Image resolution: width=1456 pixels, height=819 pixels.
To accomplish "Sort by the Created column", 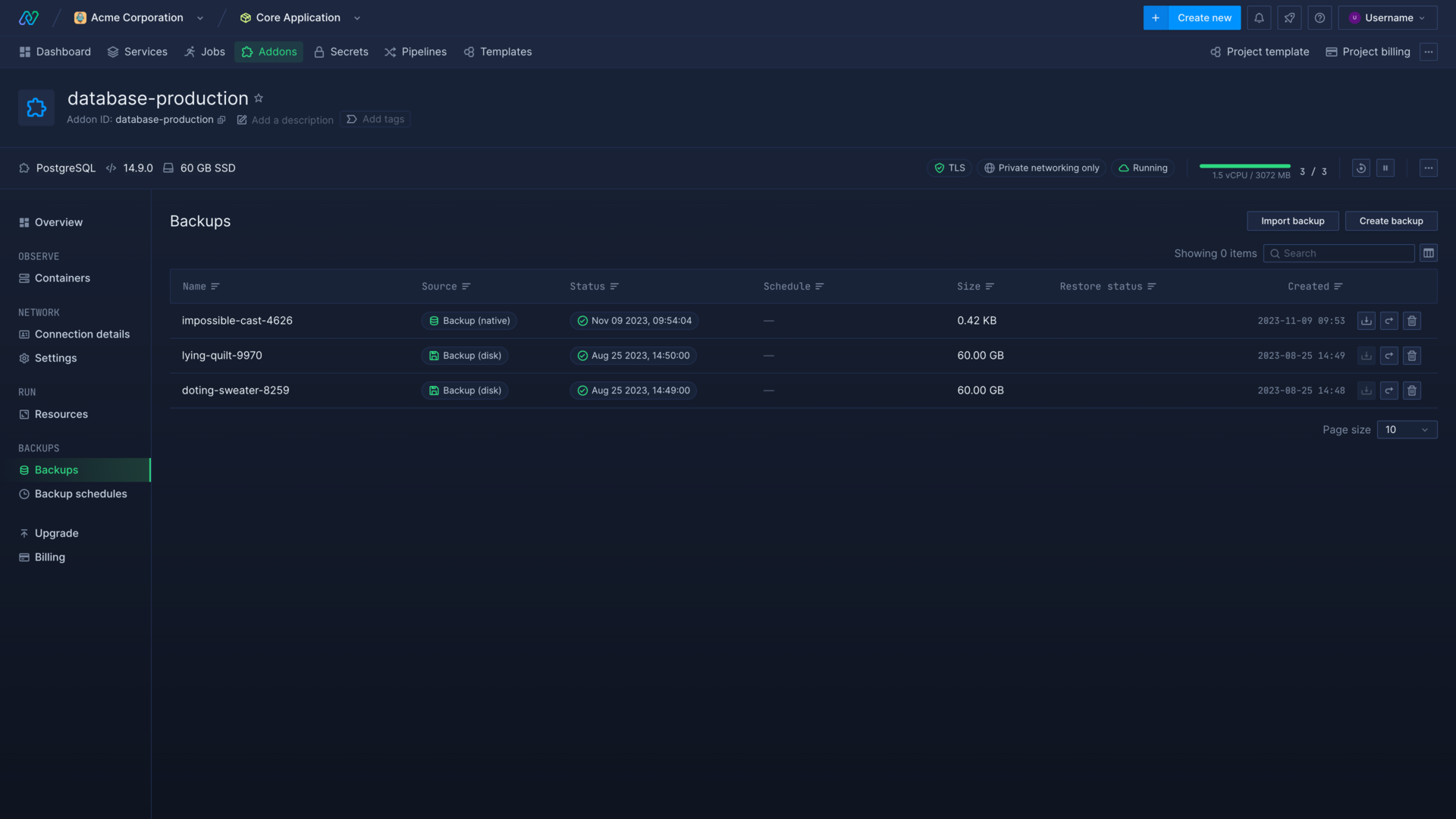I will 1315,287.
